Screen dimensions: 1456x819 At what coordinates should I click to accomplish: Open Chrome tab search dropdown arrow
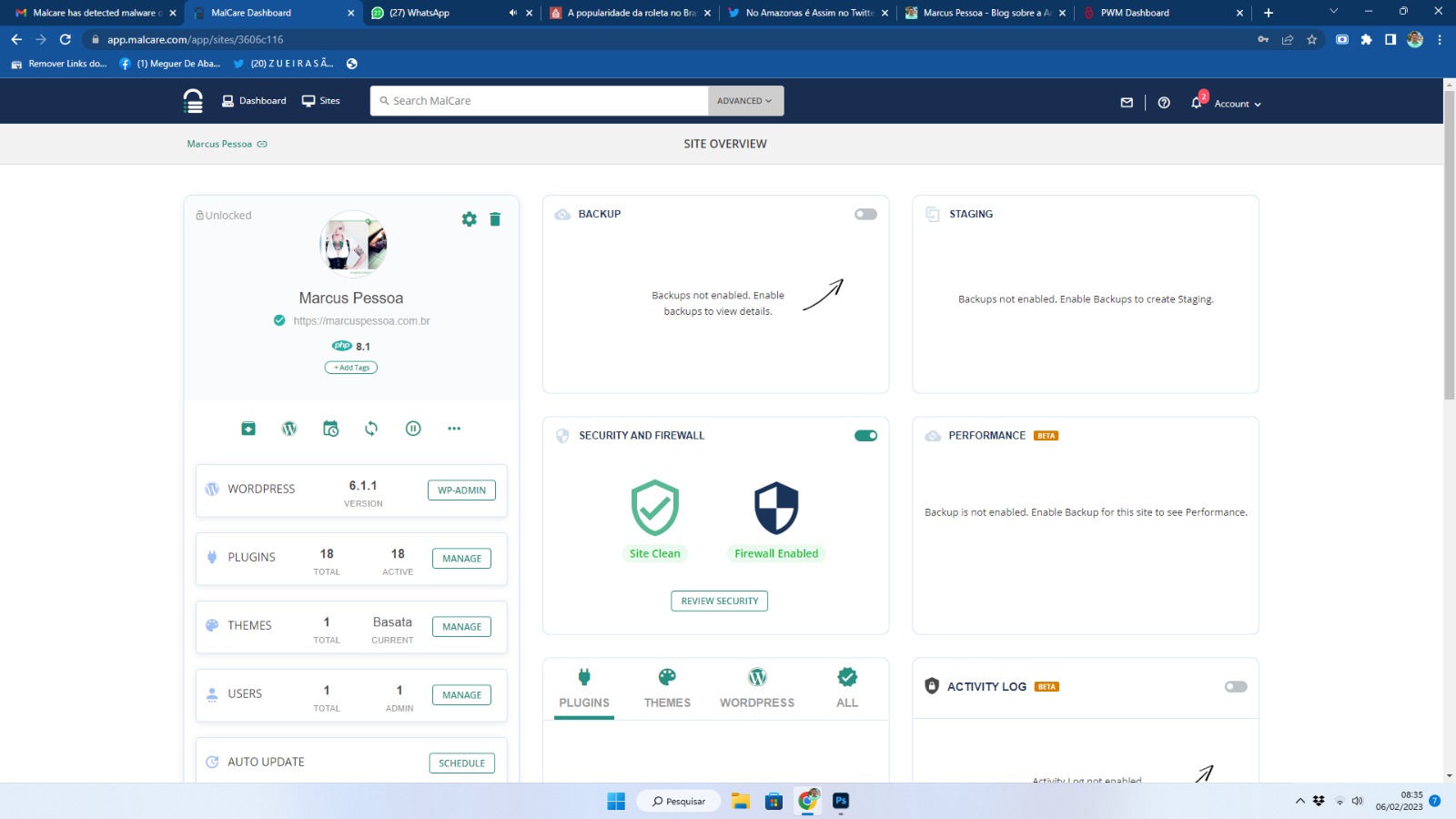pyautogui.click(x=1333, y=12)
